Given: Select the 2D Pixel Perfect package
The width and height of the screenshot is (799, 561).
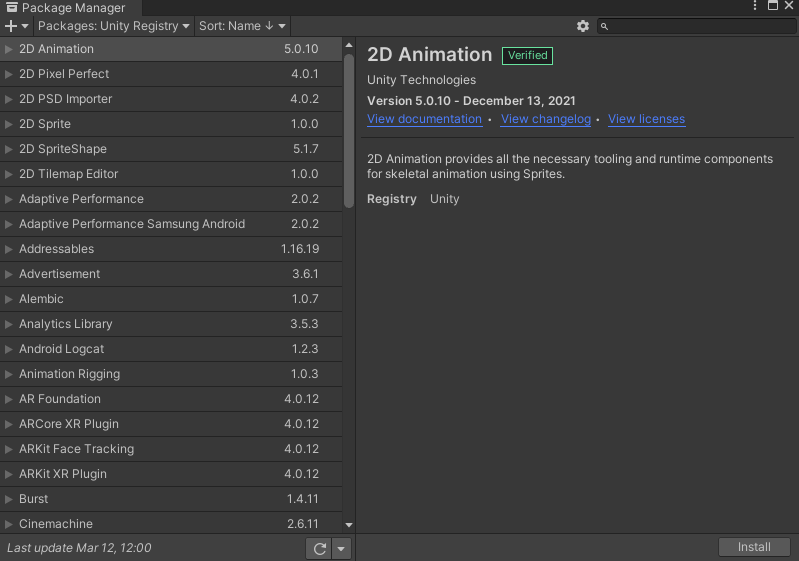Looking at the screenshot, I should click(x=171, y=74).
